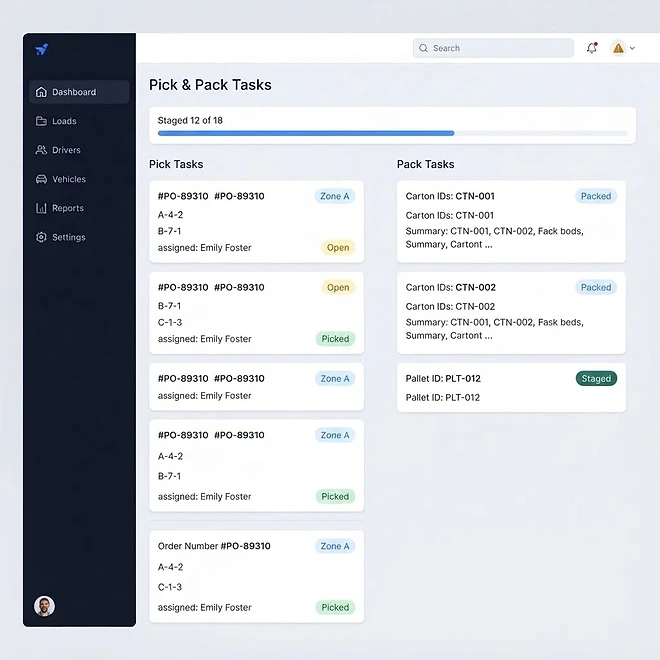Click Zone A badge on first pick task
This screenshot has width=660, height=660.
(335, 196)
